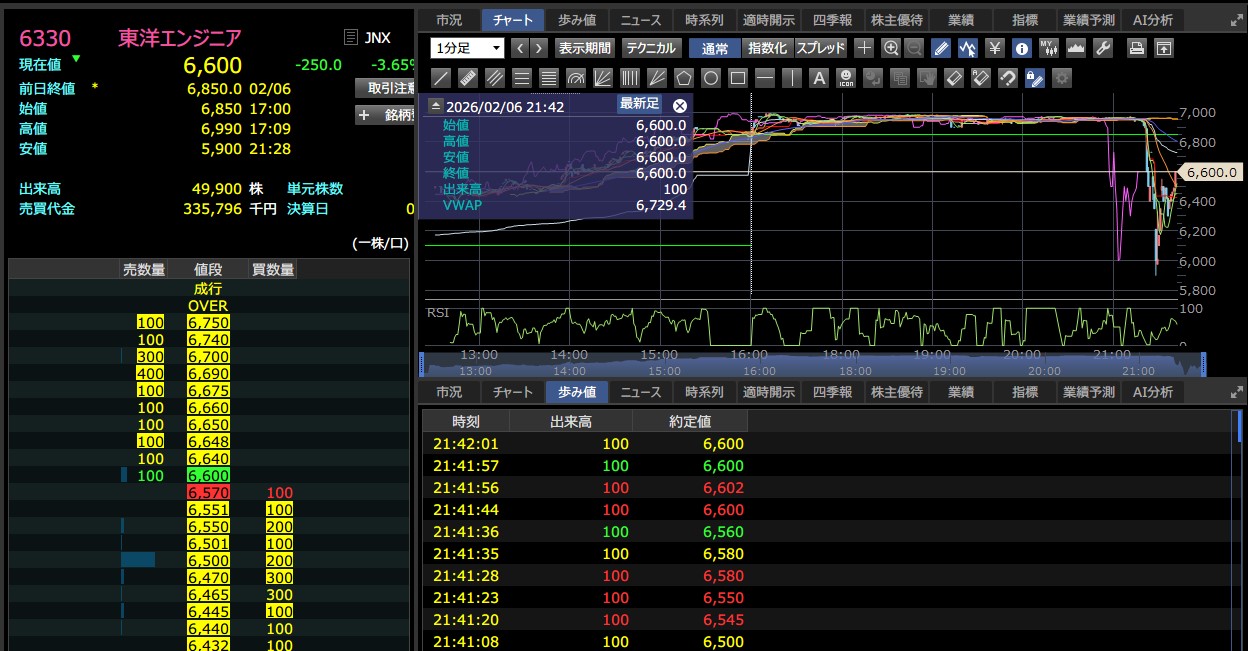The image size is (1248, 651).
Task: Select the Fibonacci arc drawing tool
Action: pos(576,77)
